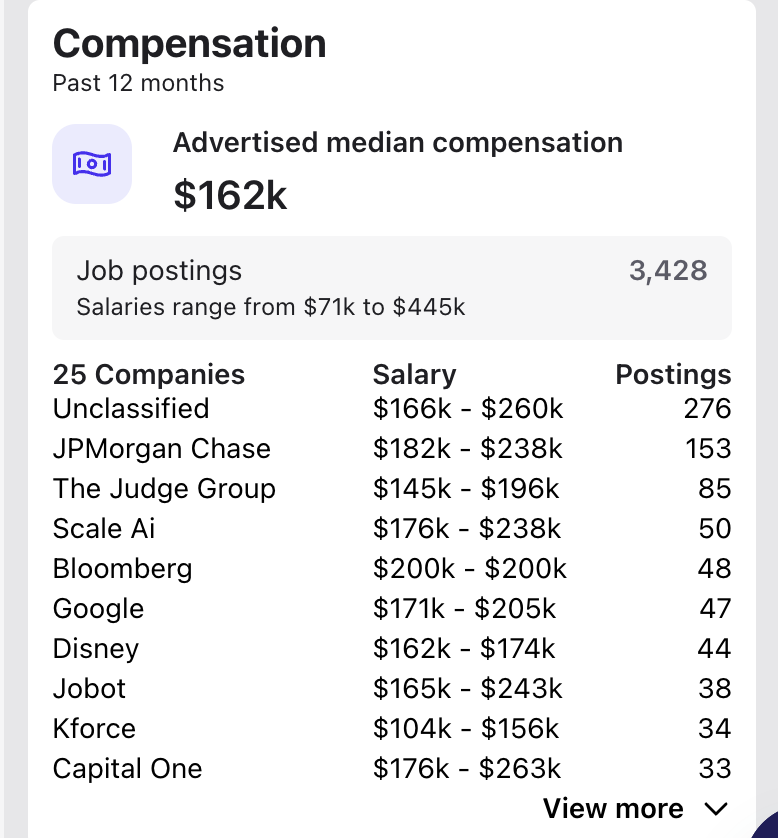Click the View more link

pyautogui.click(x=613, y=809)
